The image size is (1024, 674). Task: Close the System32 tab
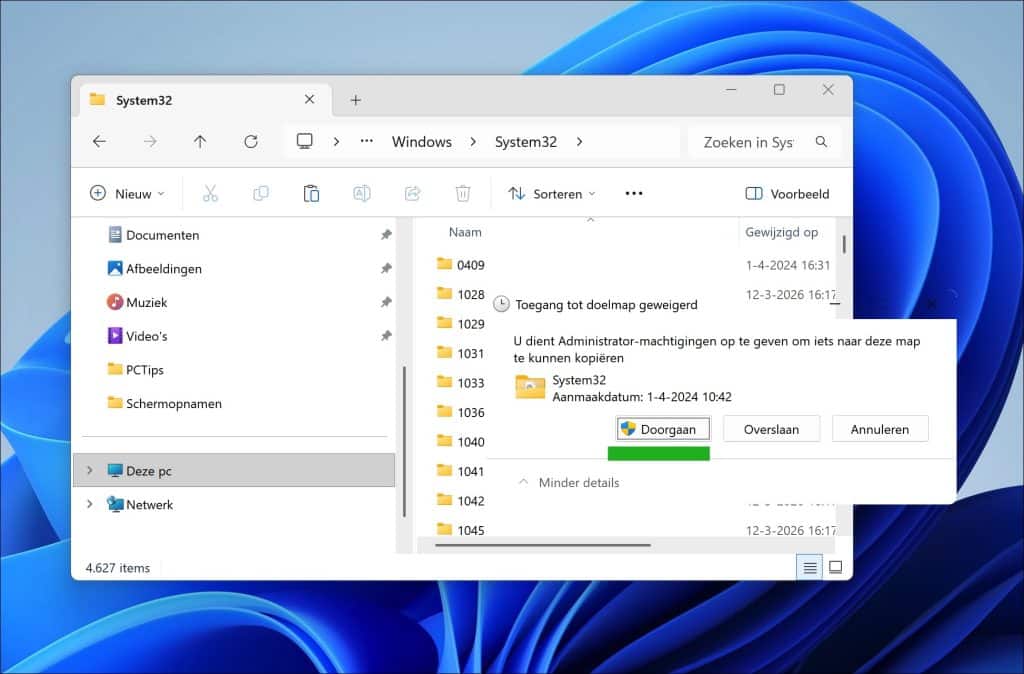point(310,99)
